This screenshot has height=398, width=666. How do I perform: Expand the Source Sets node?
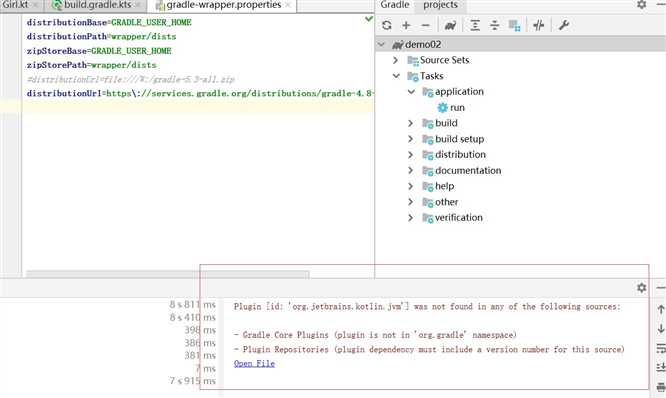(396, 60)
